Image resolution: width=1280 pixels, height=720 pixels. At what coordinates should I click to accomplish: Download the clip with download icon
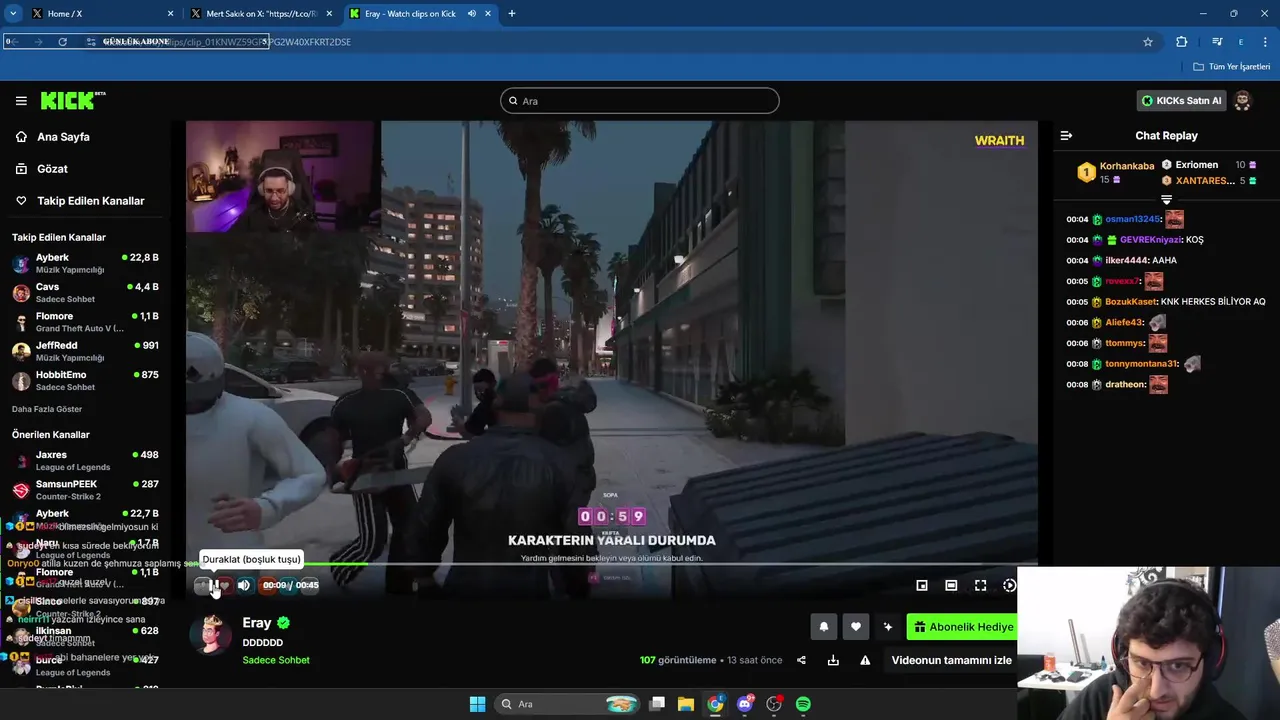coord(833,660)
